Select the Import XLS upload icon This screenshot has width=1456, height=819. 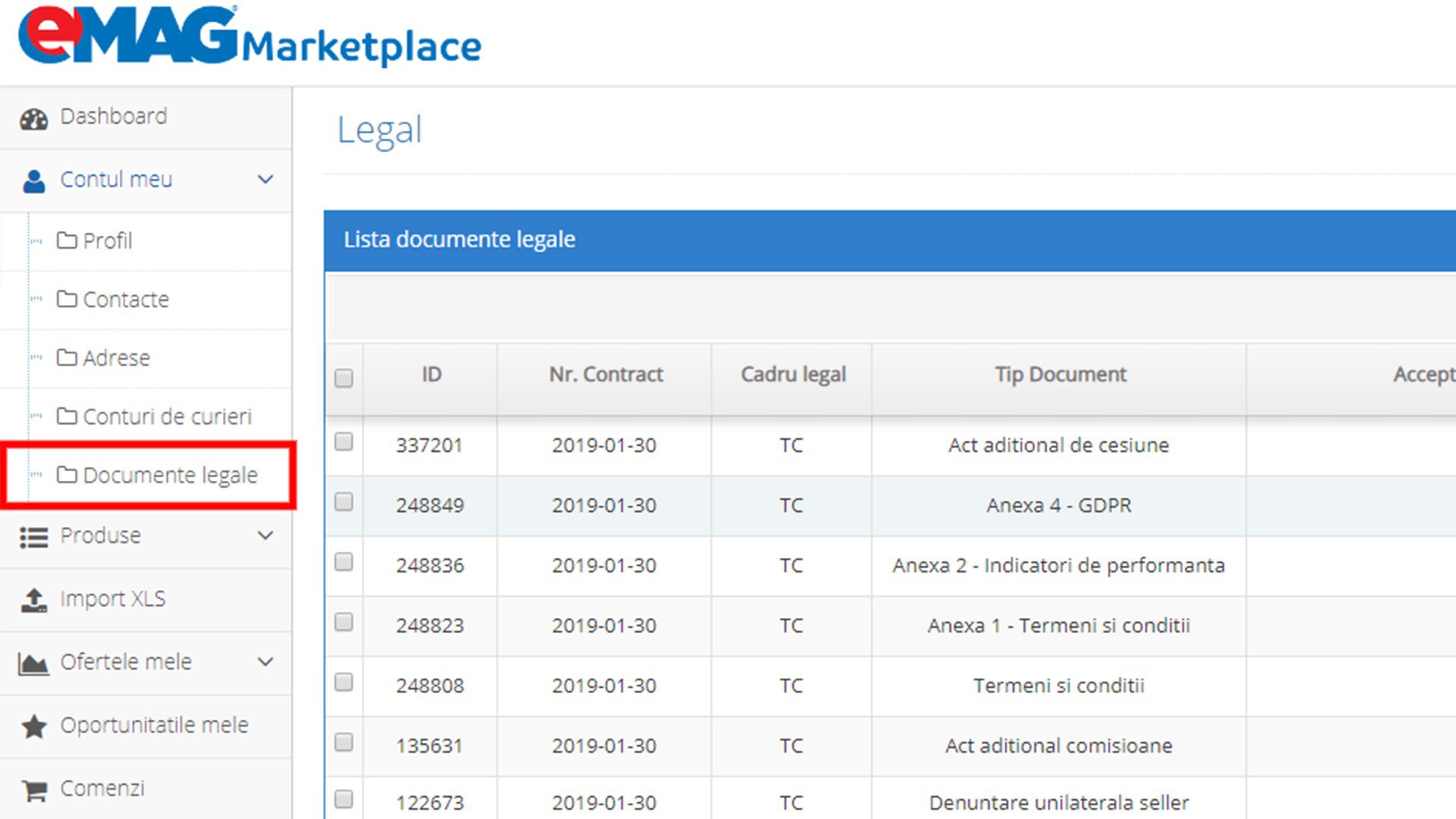pyautogui.click(x=33, y=599)
